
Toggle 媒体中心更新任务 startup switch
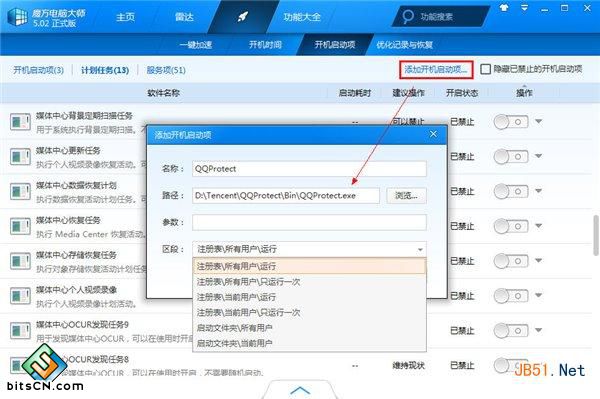(x=511, y=156)
